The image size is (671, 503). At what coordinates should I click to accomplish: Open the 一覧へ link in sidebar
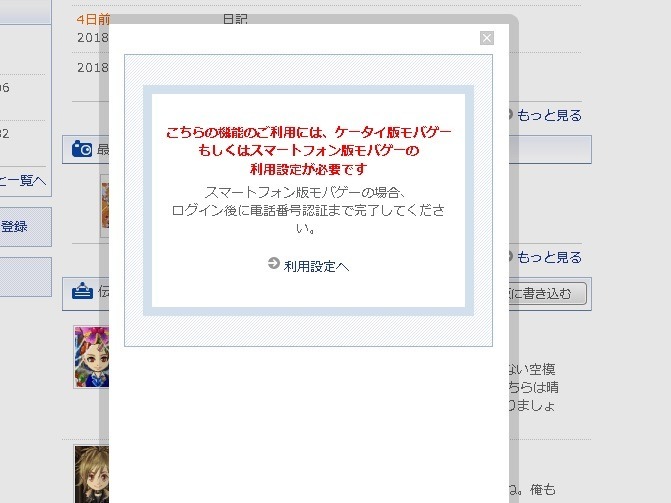point(23,181)
